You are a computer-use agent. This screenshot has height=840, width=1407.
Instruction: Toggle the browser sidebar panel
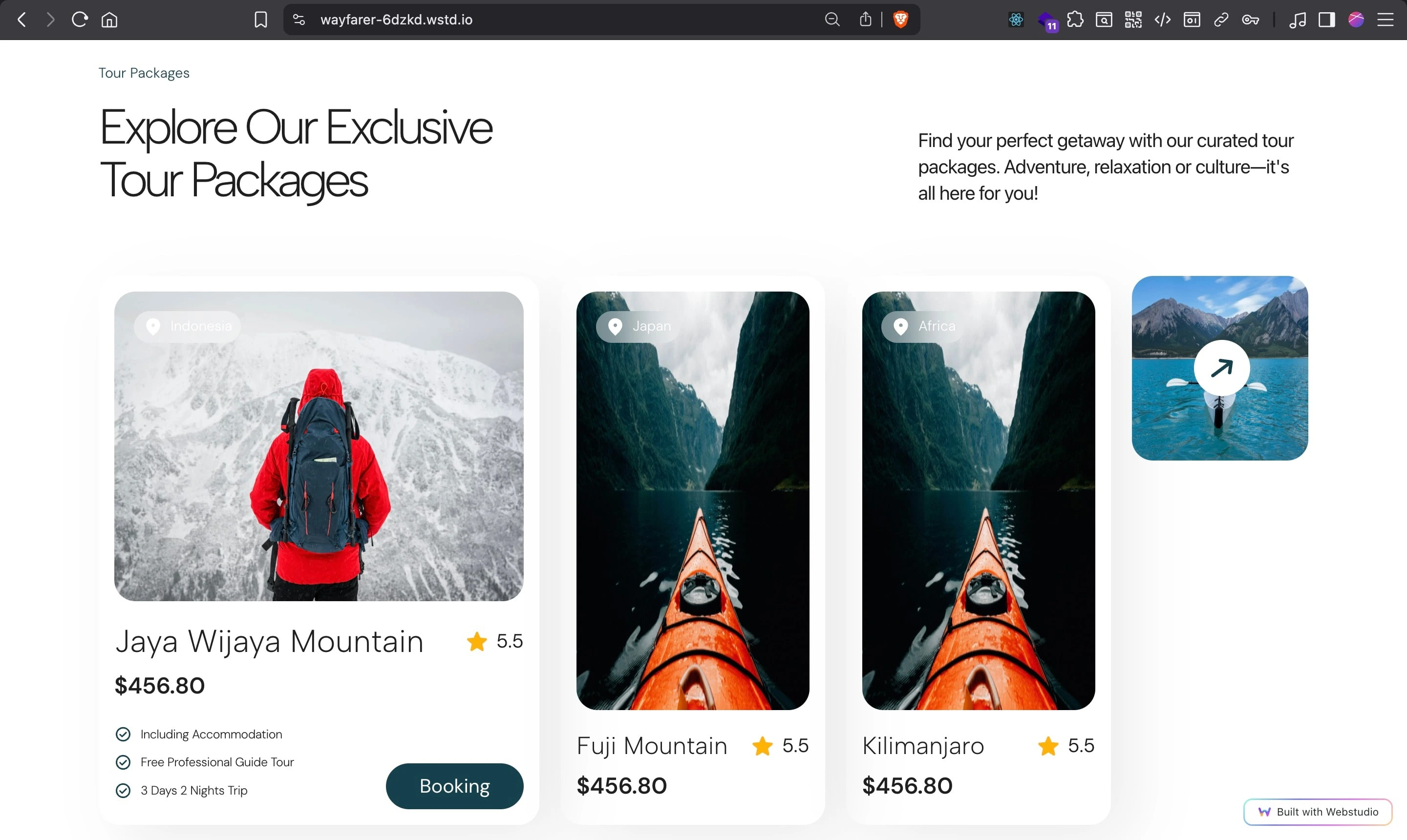tap(1326, 20)
